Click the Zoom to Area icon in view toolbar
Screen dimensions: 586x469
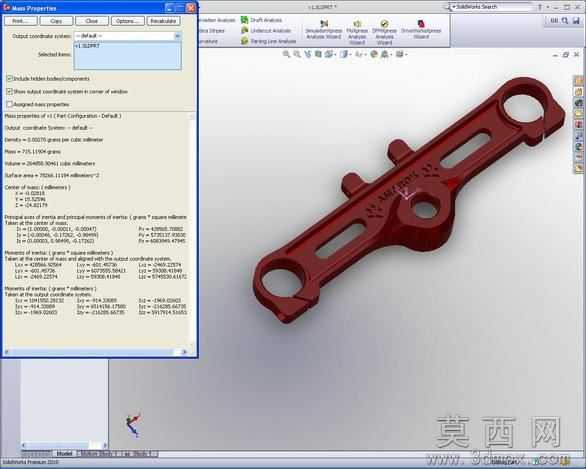tap(297, 54)
